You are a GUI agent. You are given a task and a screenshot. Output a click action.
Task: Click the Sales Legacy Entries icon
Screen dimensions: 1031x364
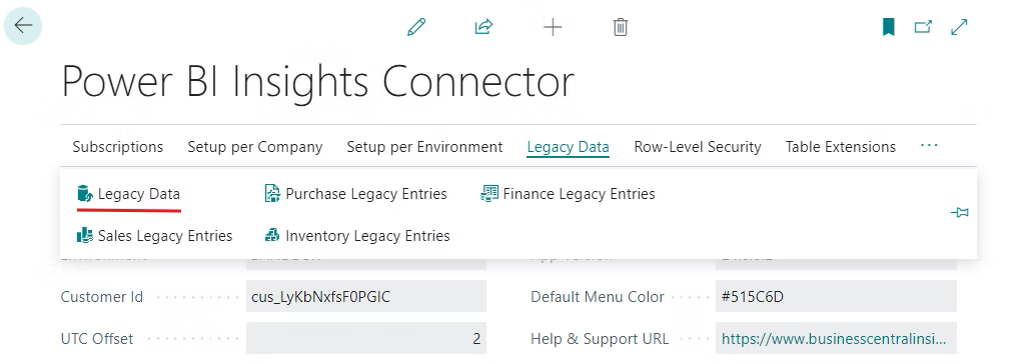point(85,235)
